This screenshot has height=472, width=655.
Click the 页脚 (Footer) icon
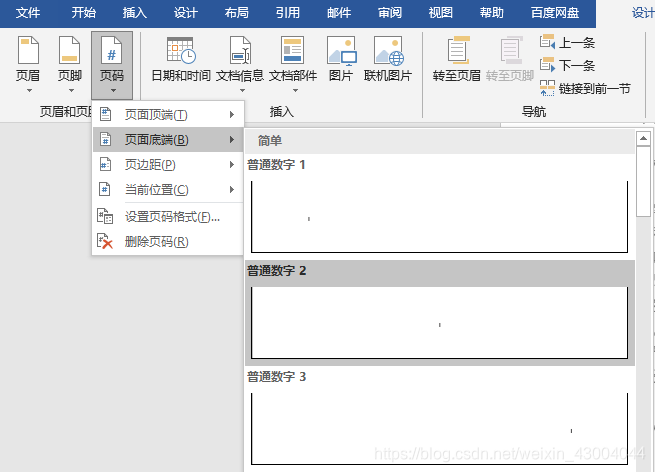(x=69, y=51)
